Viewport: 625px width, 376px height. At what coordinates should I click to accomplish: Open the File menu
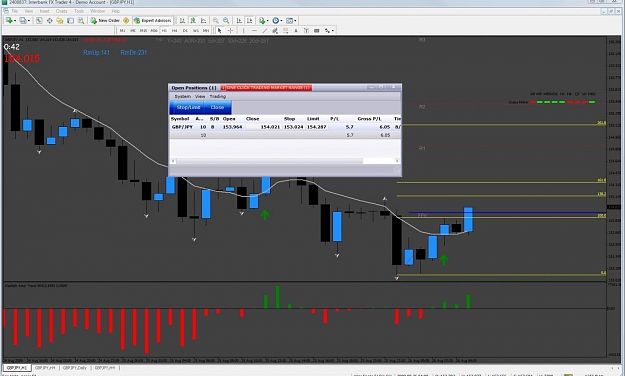(x=15, y=11)
